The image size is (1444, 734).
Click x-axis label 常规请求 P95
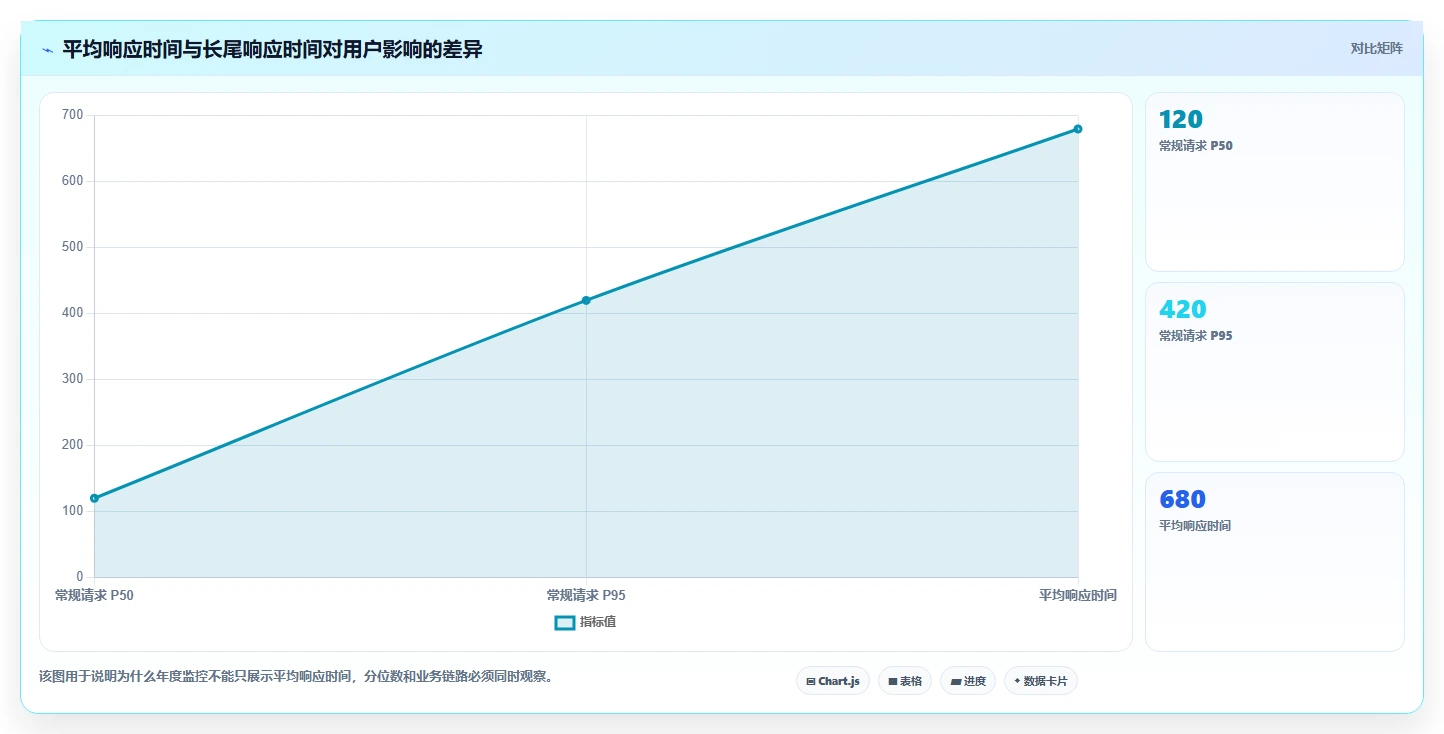(x=586, y=595)
